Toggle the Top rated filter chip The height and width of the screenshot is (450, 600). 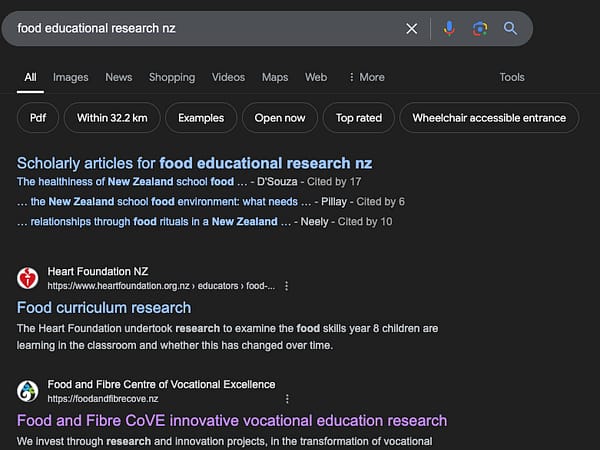(359, 118)
